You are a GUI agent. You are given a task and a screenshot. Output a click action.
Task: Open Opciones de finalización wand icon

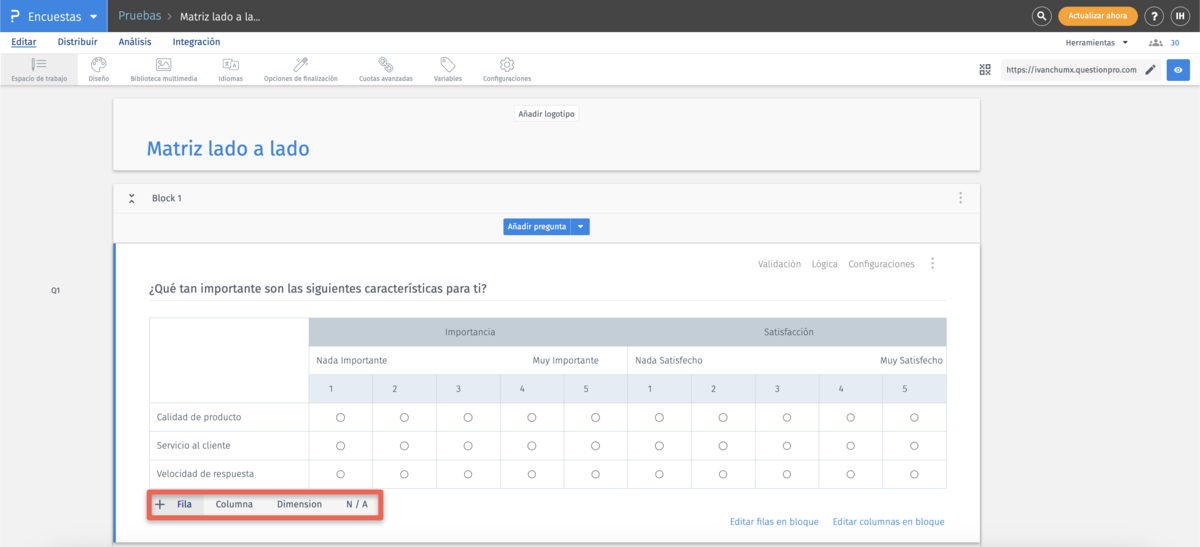pyautogui.click(x=300, y=65)
